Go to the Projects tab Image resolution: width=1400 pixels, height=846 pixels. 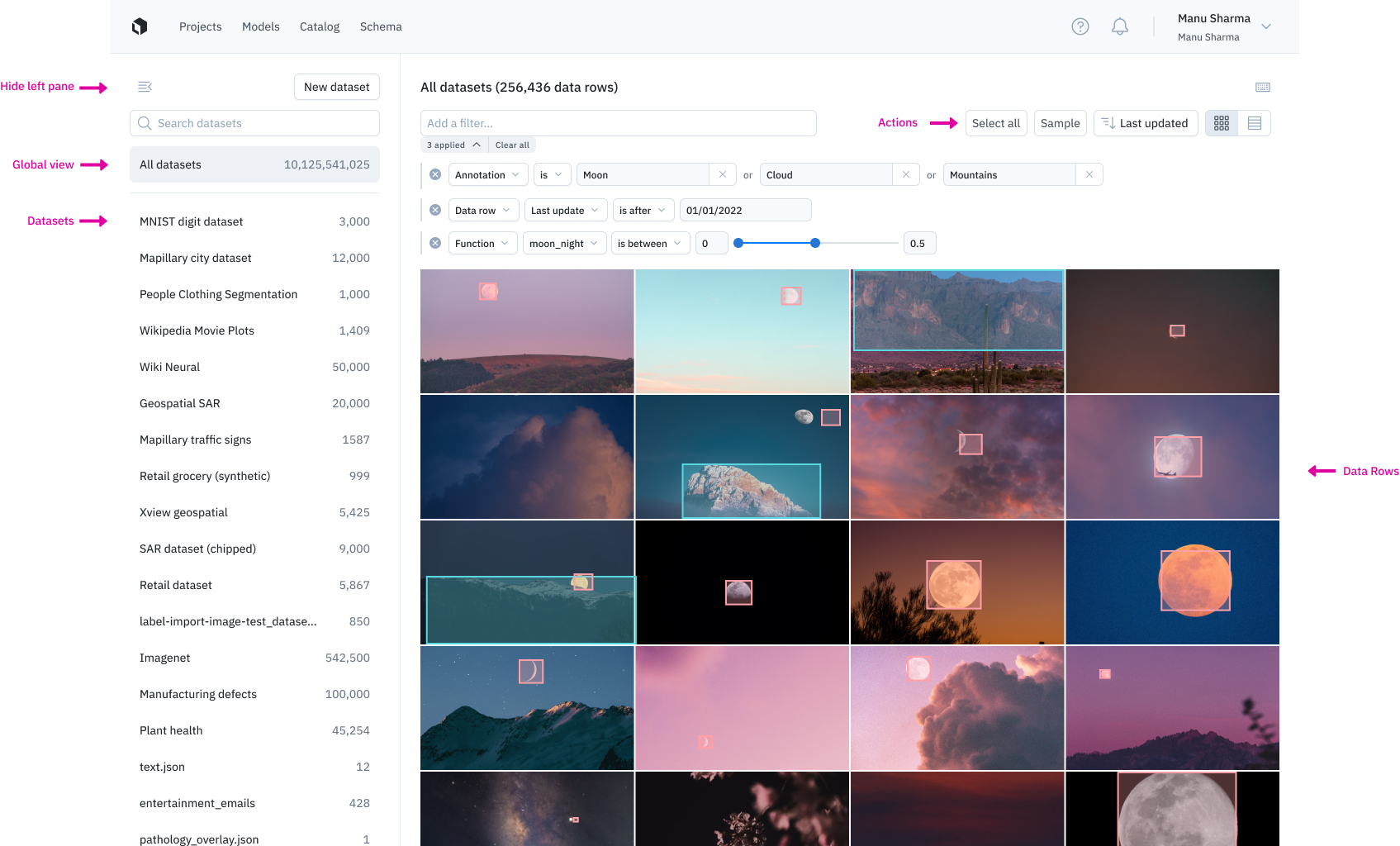[x=201, y=26]
